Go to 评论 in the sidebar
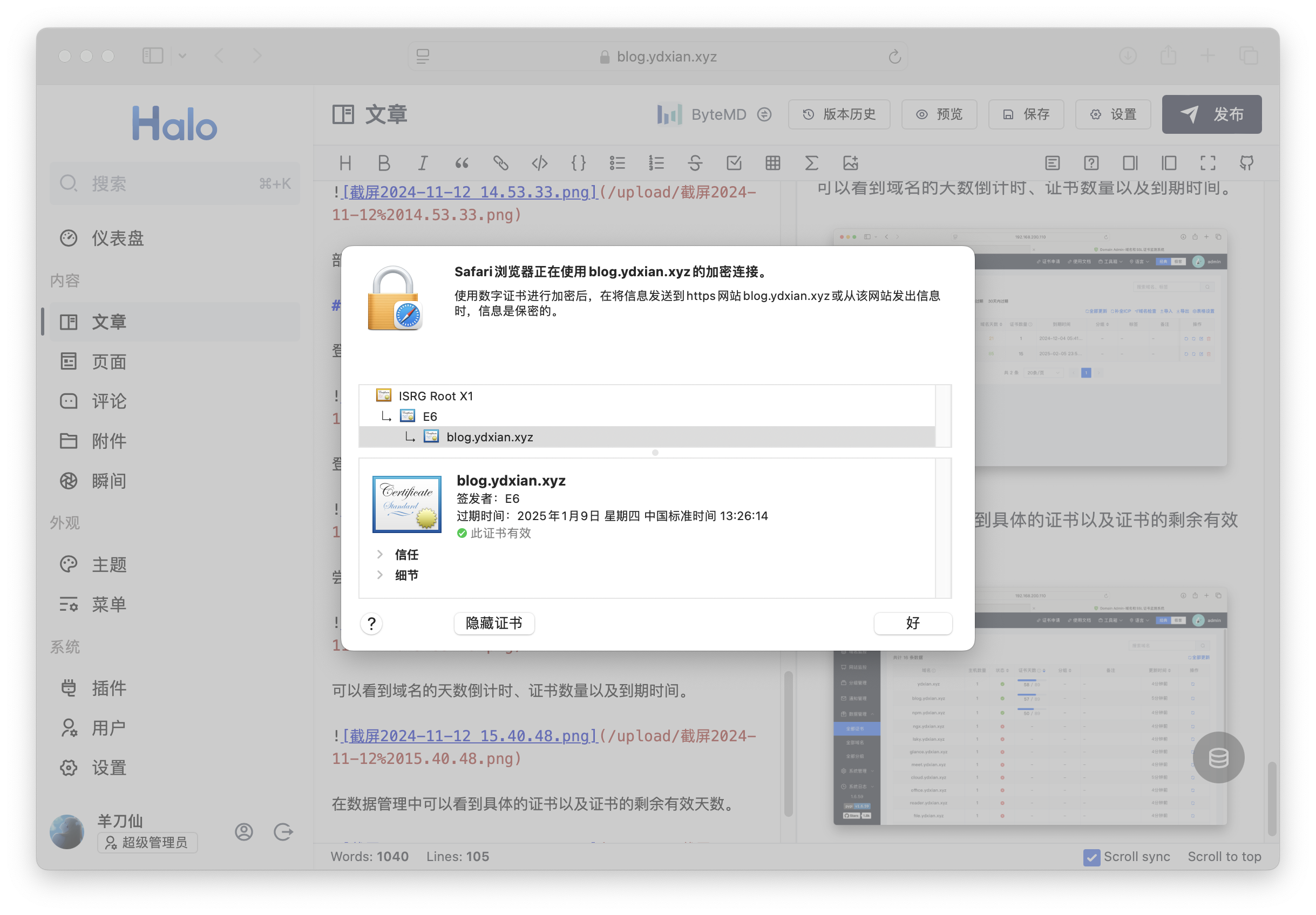Screen dimensions: 1316x915 click(x=174, y=401)
